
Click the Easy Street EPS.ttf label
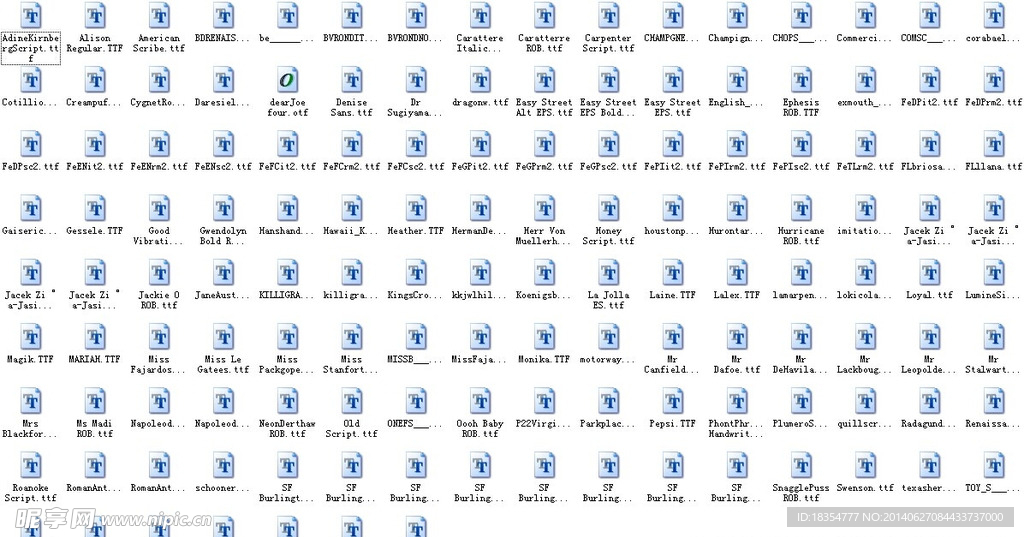click(673, 107)
